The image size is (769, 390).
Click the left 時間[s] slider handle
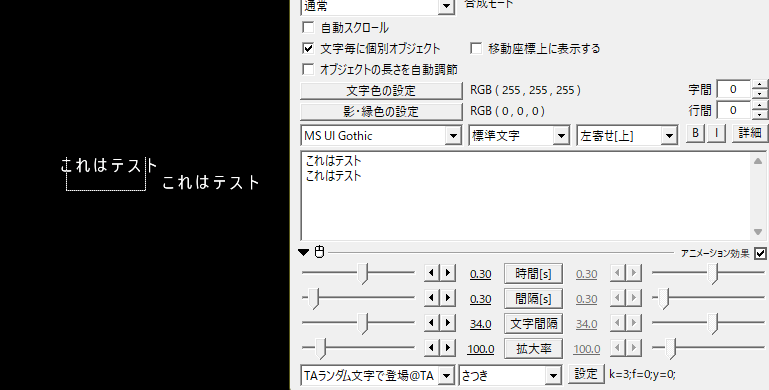point(363,273)
